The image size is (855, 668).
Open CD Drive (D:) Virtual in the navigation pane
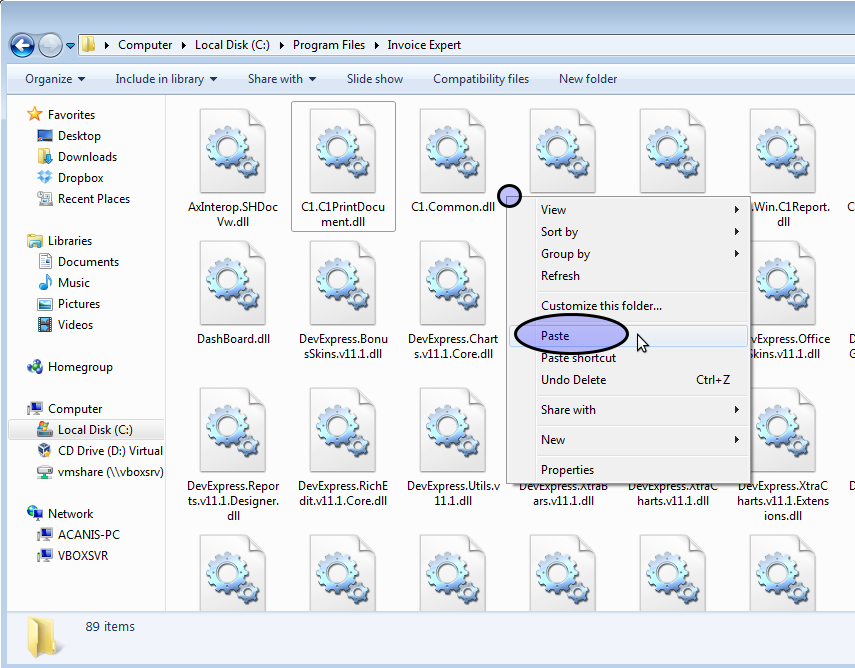(x=110, y=451)
